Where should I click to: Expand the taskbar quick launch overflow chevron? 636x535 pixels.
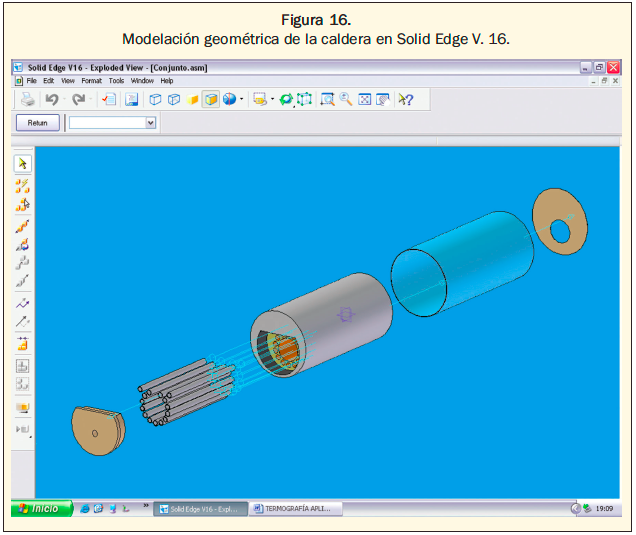[147, 505]
